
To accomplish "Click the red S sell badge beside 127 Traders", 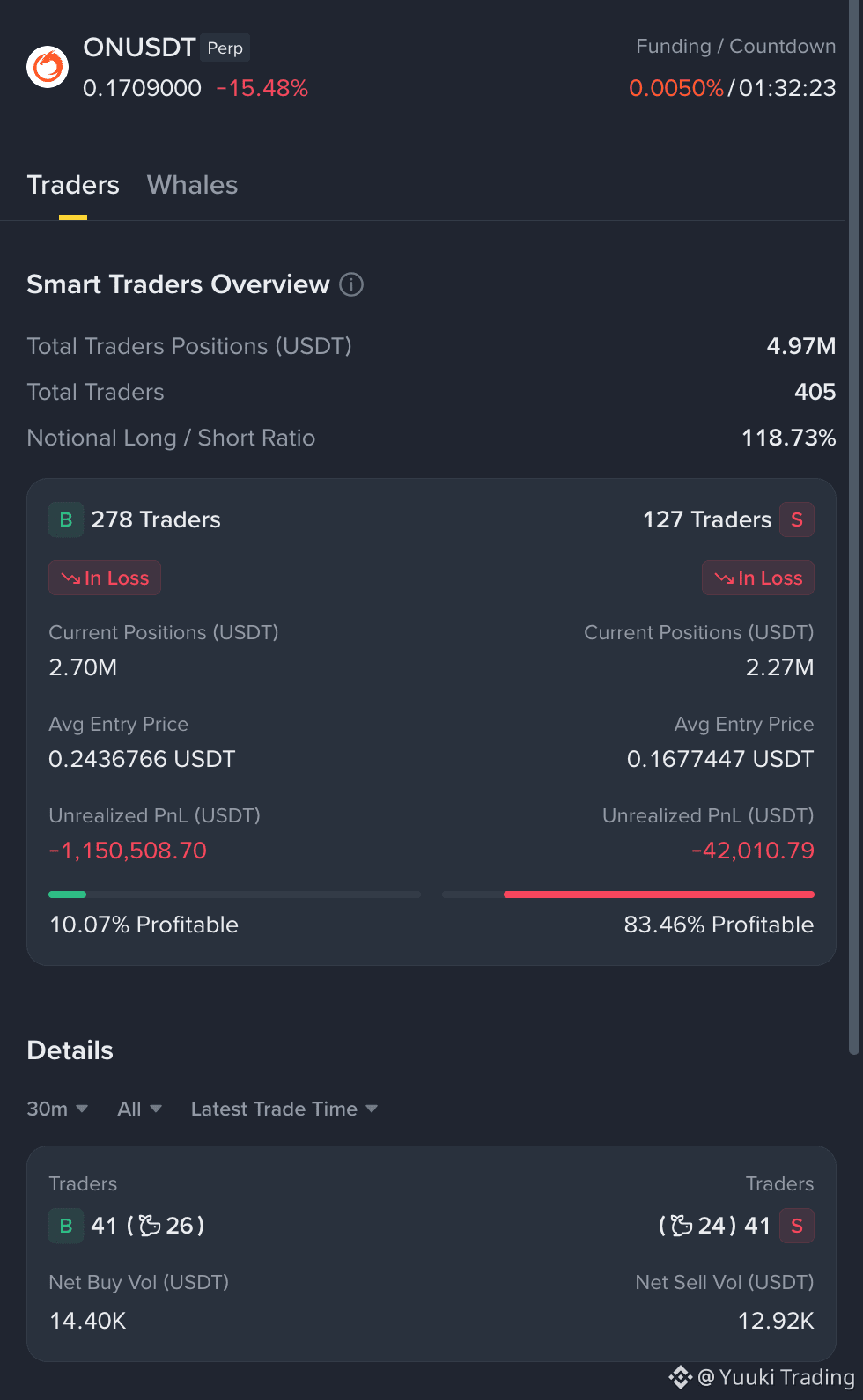I will (797, 519).
